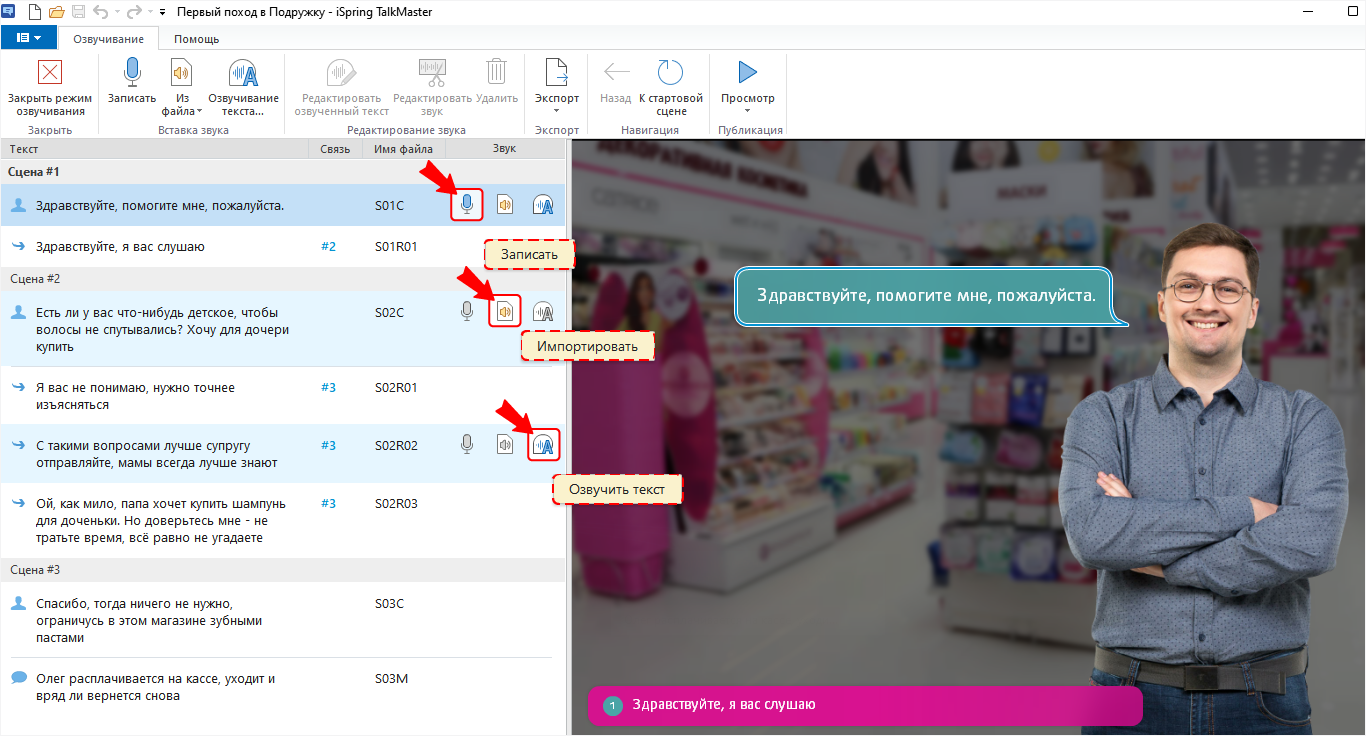Click the comment bubble icon on the S03M row

click(x=18, y=678)
